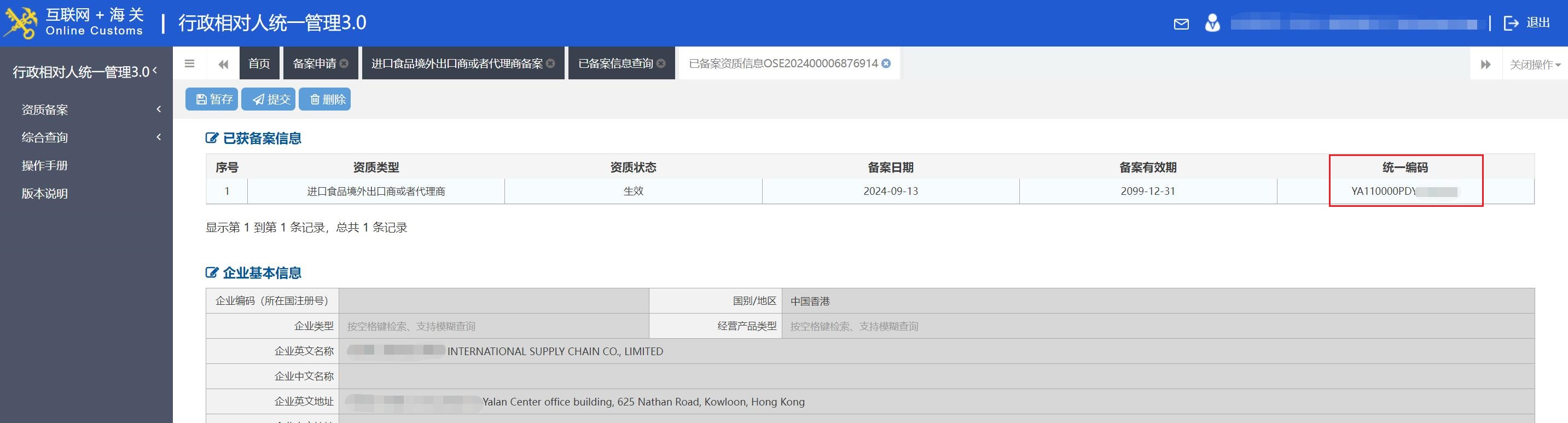Open the mail envelope icon in header
The image size is (1568, 423).
(x=1181, y=24)
